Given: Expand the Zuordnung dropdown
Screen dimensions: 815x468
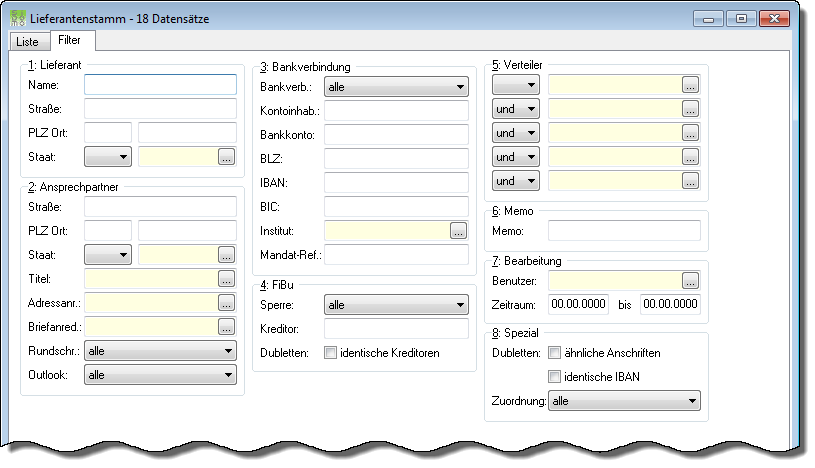Looking at the screenshot, I should point(624,401).
